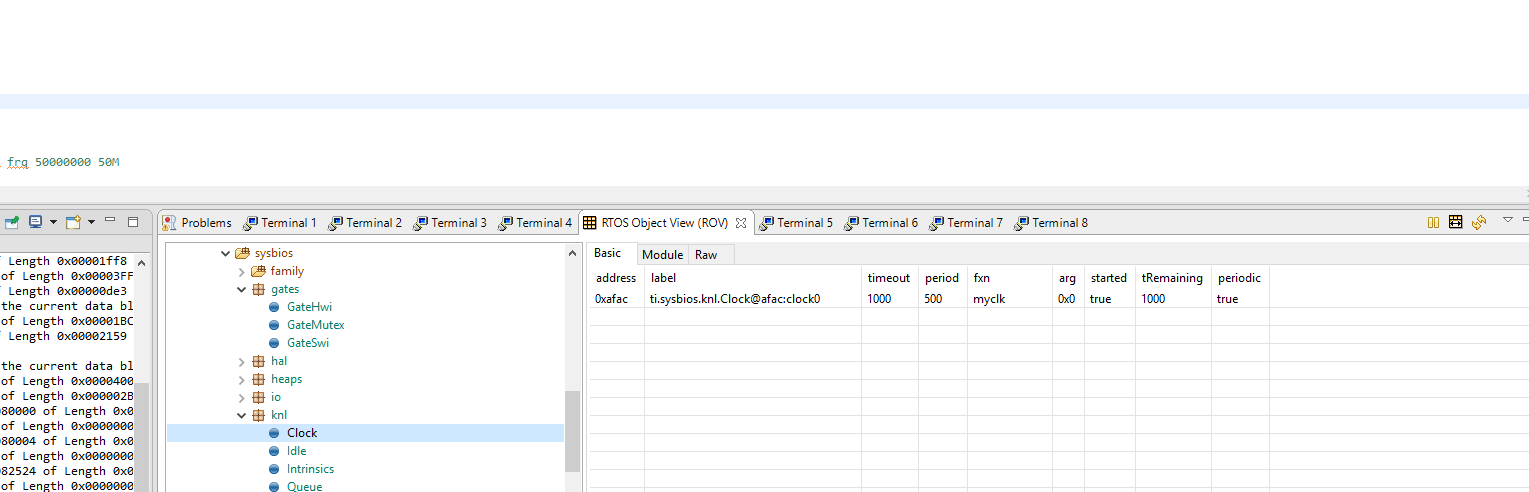Click the module tree vertical scrollbar thumb

(x=573, y=431)
